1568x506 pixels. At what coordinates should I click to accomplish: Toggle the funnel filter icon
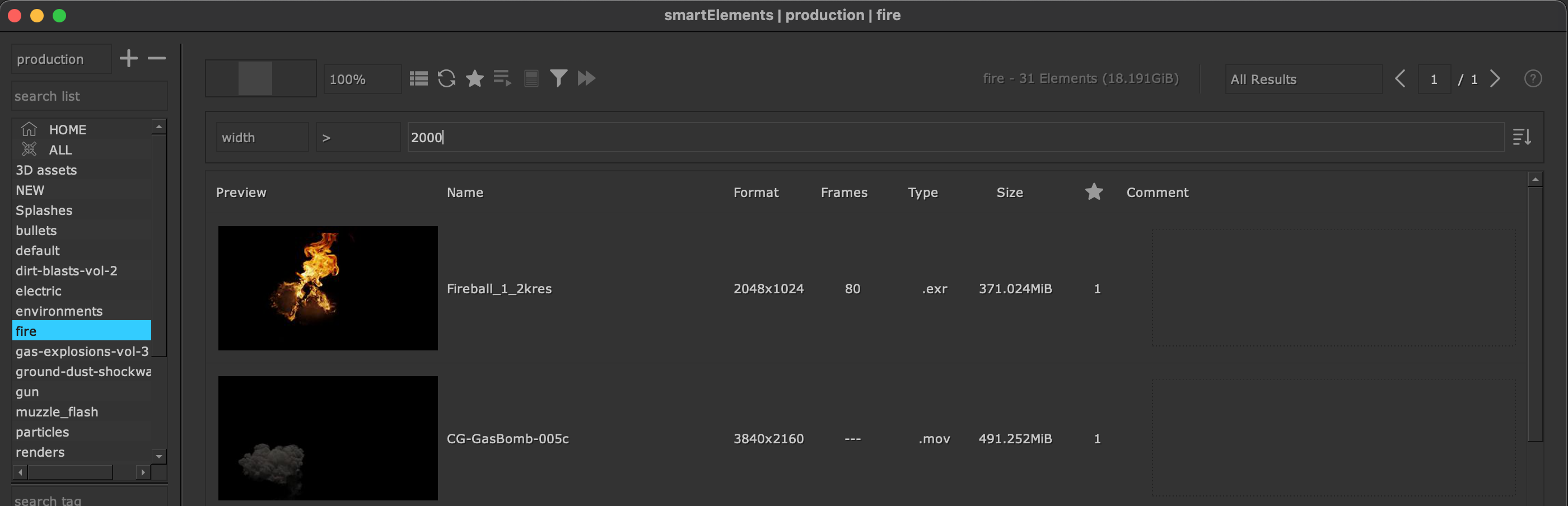[x=558, y=78]
